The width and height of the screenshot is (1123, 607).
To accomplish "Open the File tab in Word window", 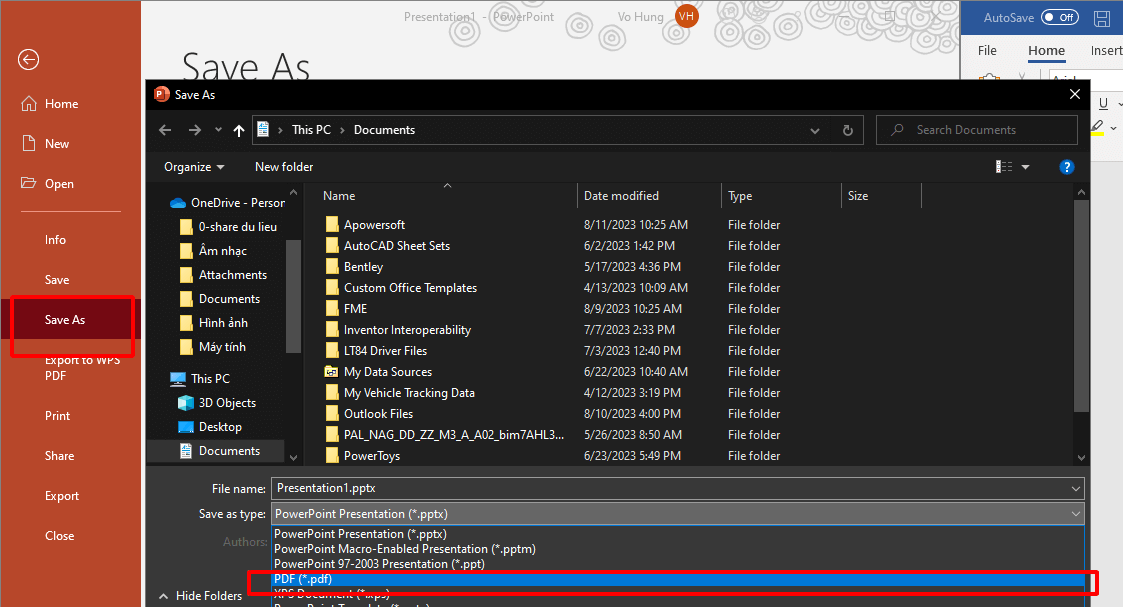I will point(987,50).
